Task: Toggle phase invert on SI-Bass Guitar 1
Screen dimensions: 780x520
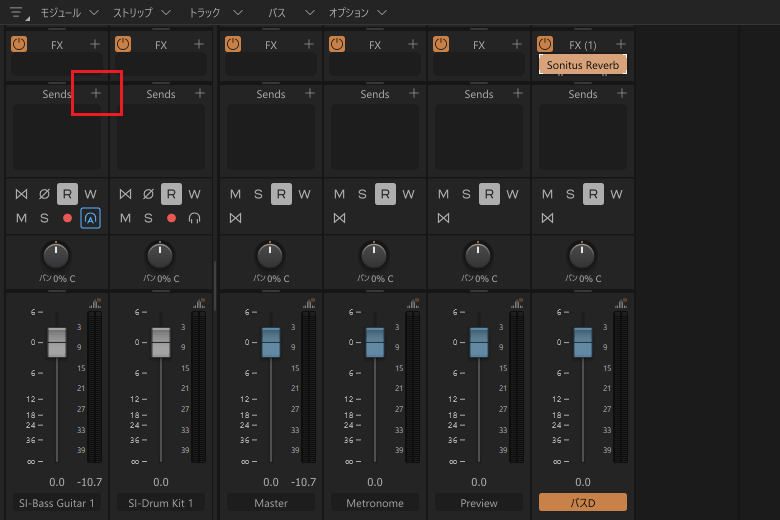Action: [44, 194]
